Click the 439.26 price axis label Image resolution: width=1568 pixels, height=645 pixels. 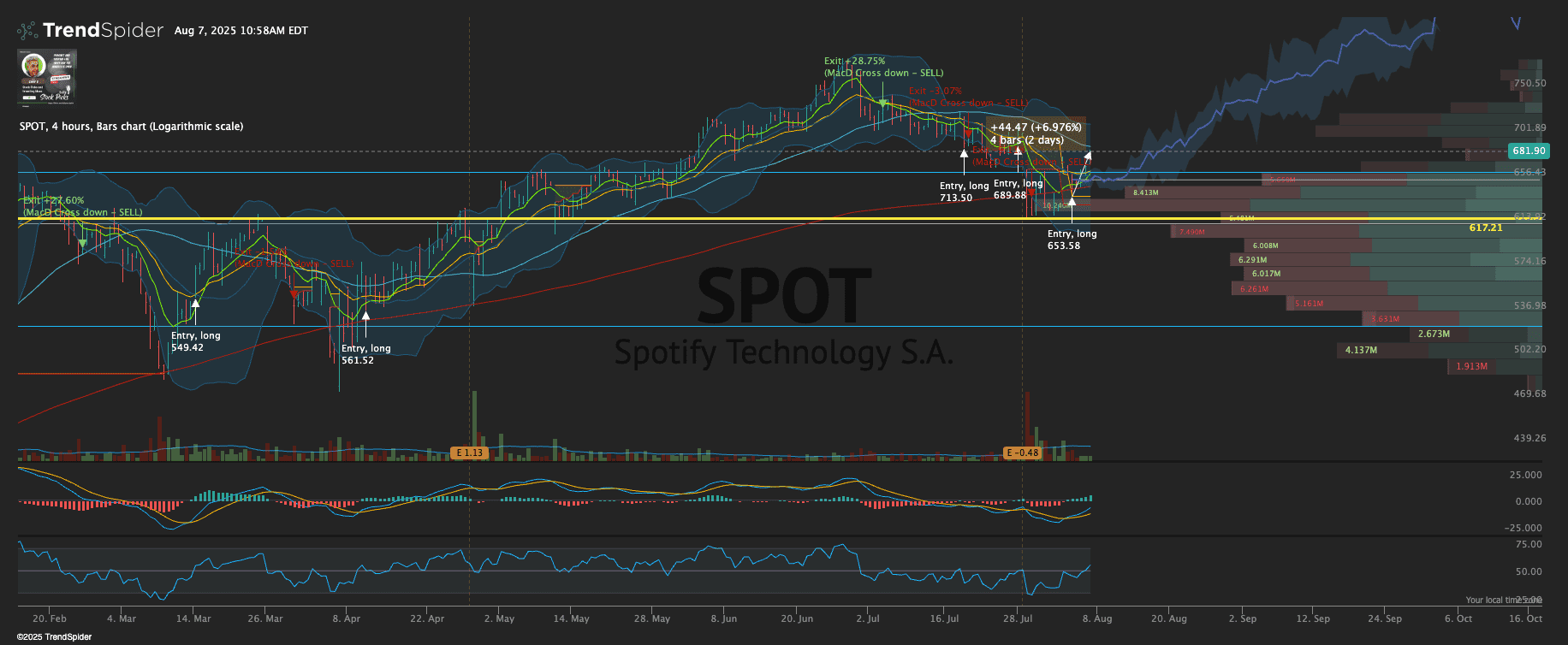click(1529, 438)
